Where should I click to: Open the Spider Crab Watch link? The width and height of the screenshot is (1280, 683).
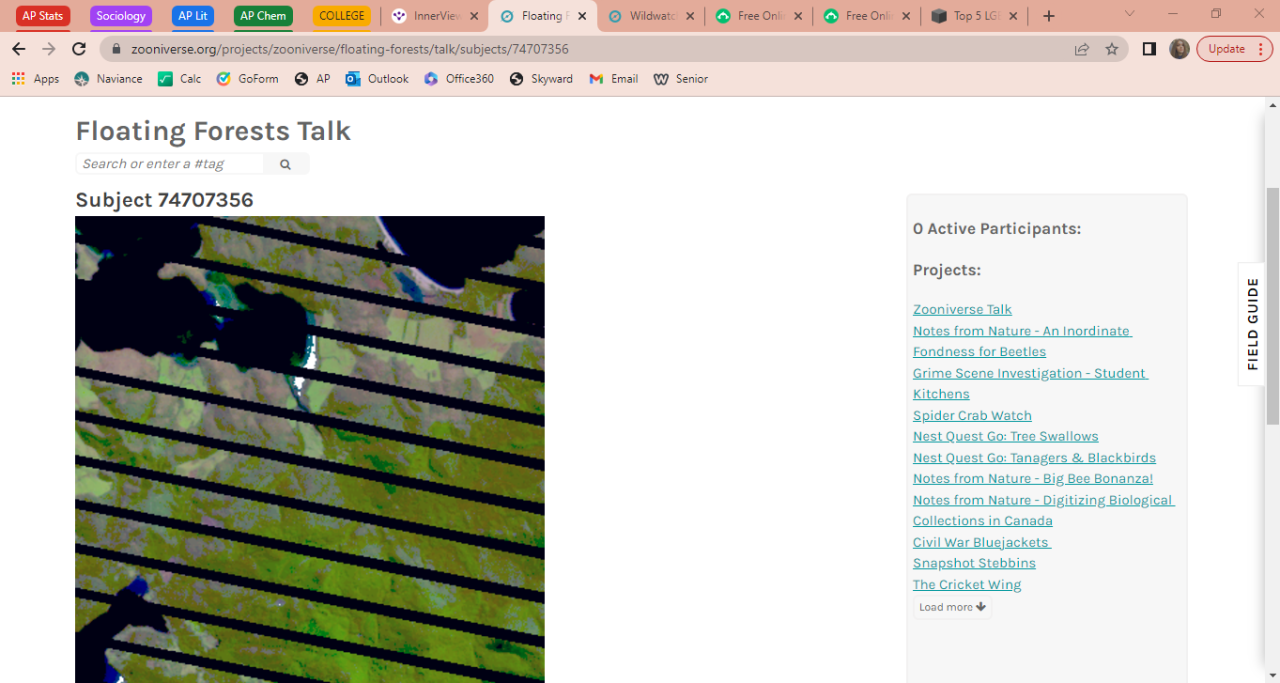pyautogui.click(x=972, y=416)
